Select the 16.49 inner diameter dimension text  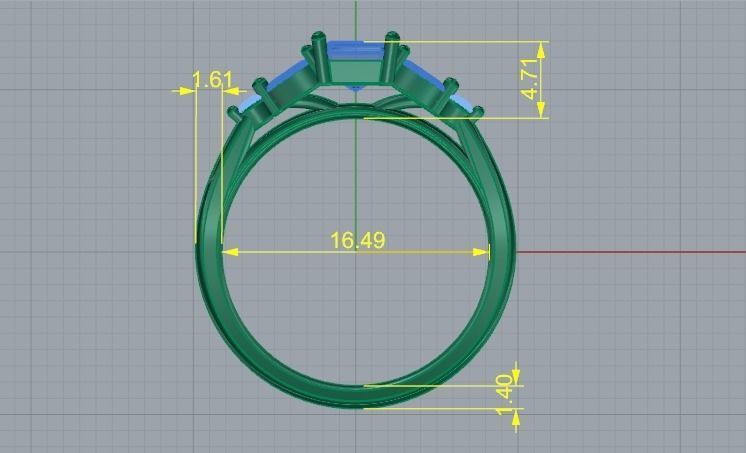pos(357,240)
